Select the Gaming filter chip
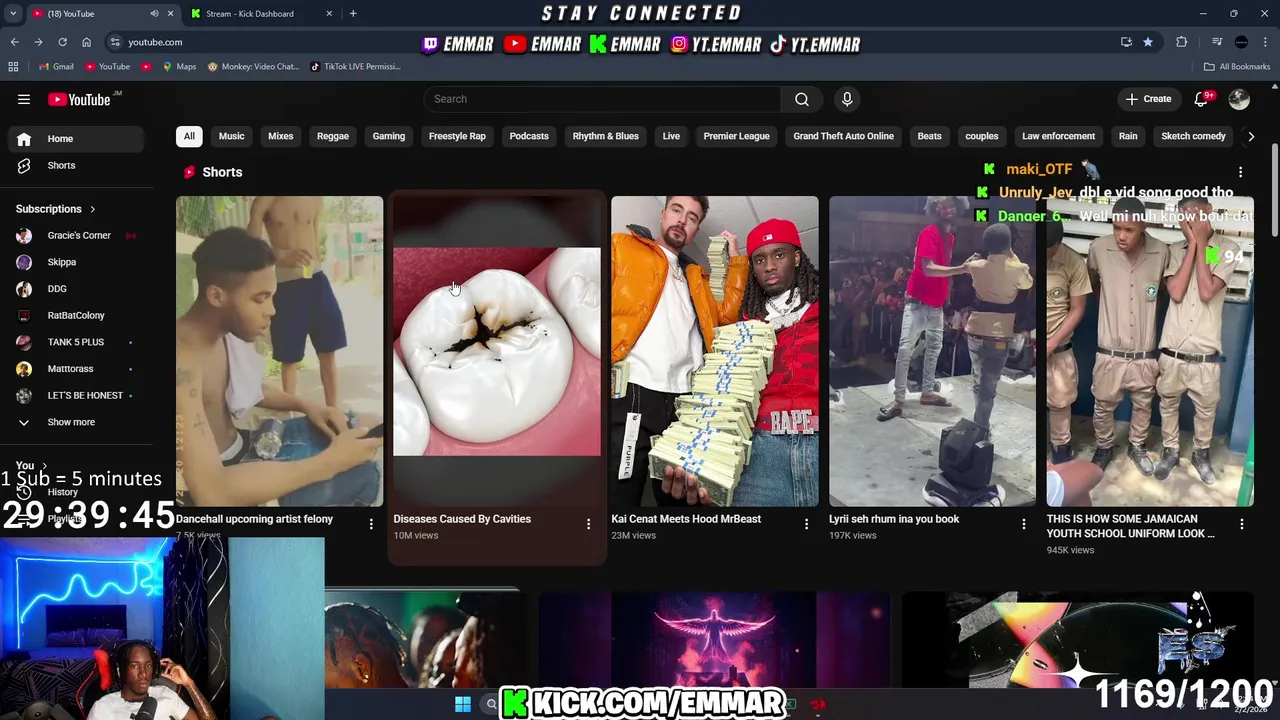The image size is (1280, 720). tap(389, 136)
